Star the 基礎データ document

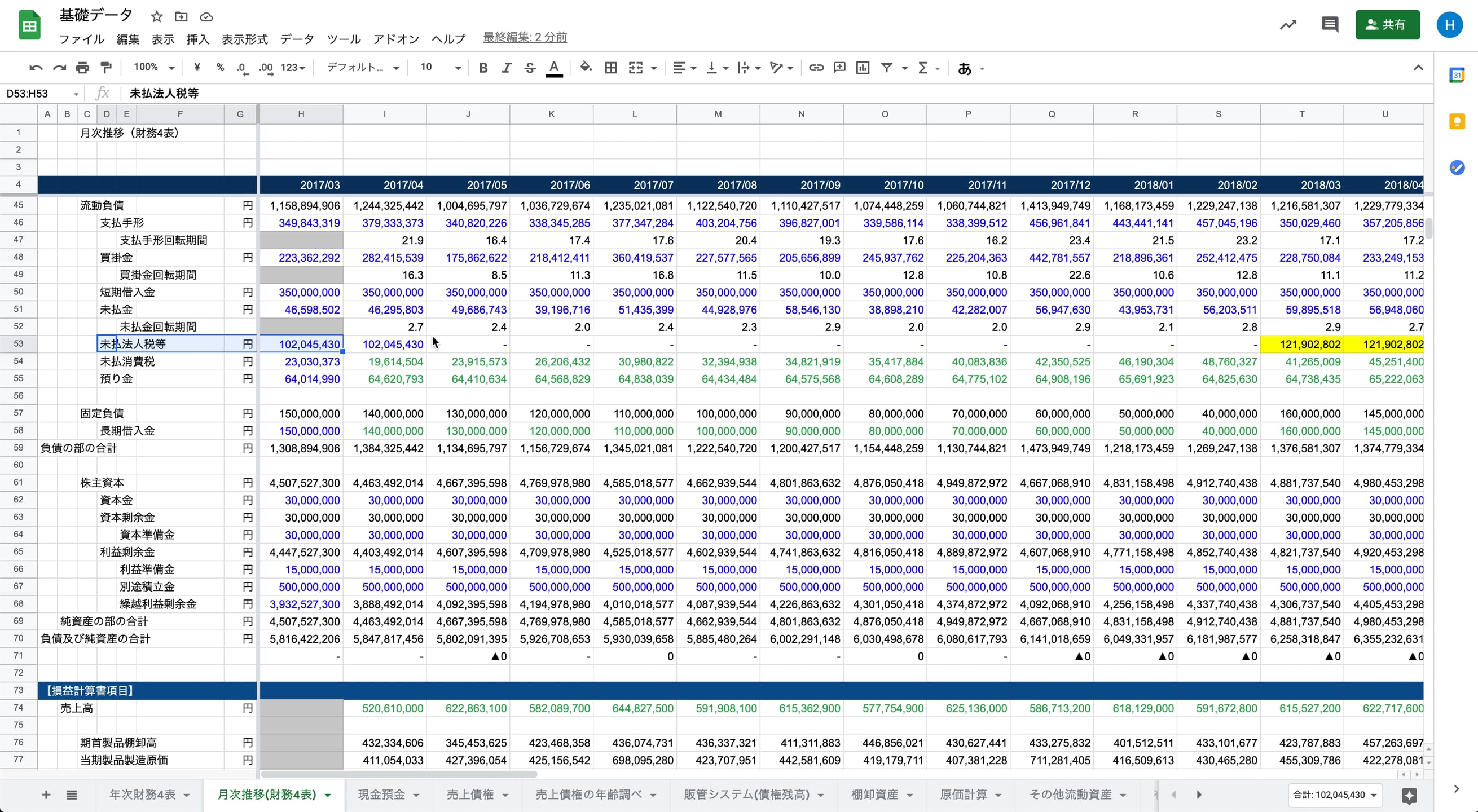(x=157, y=16)
